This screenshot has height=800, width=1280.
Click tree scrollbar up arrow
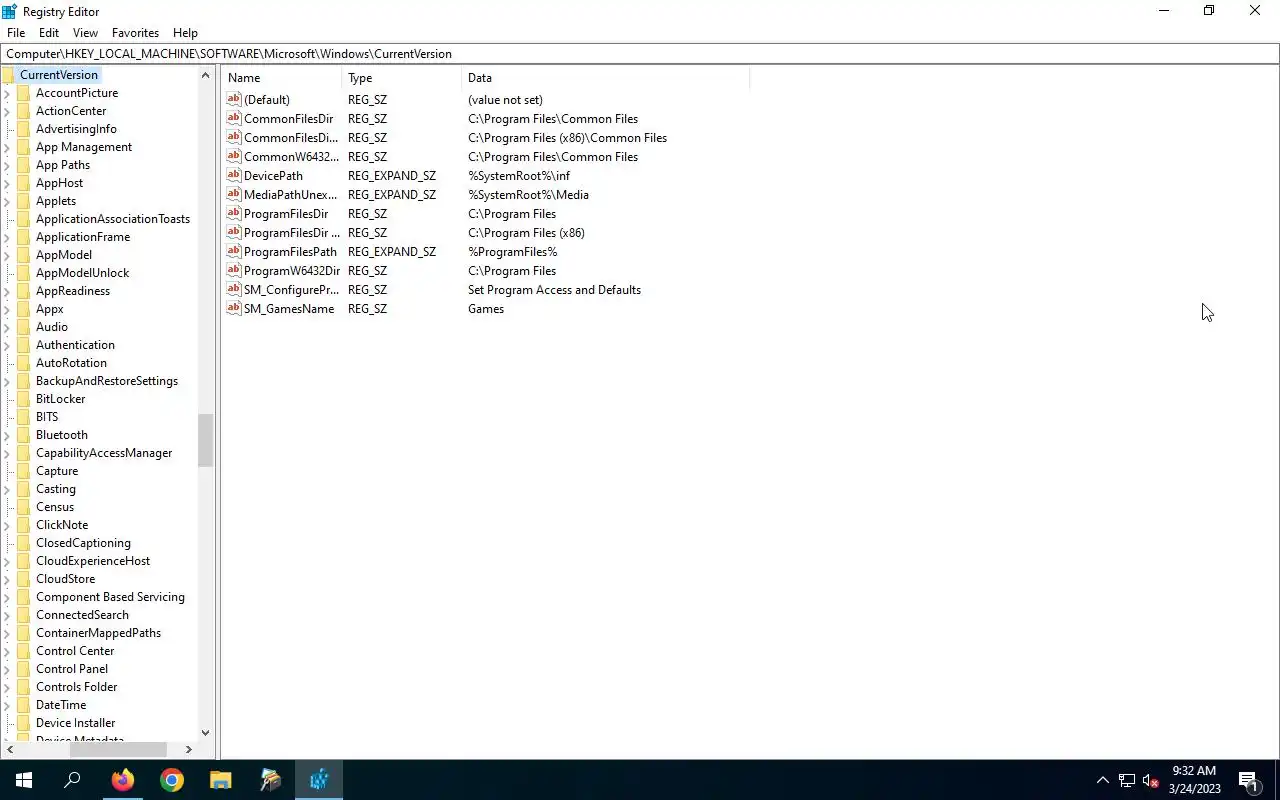206,75
